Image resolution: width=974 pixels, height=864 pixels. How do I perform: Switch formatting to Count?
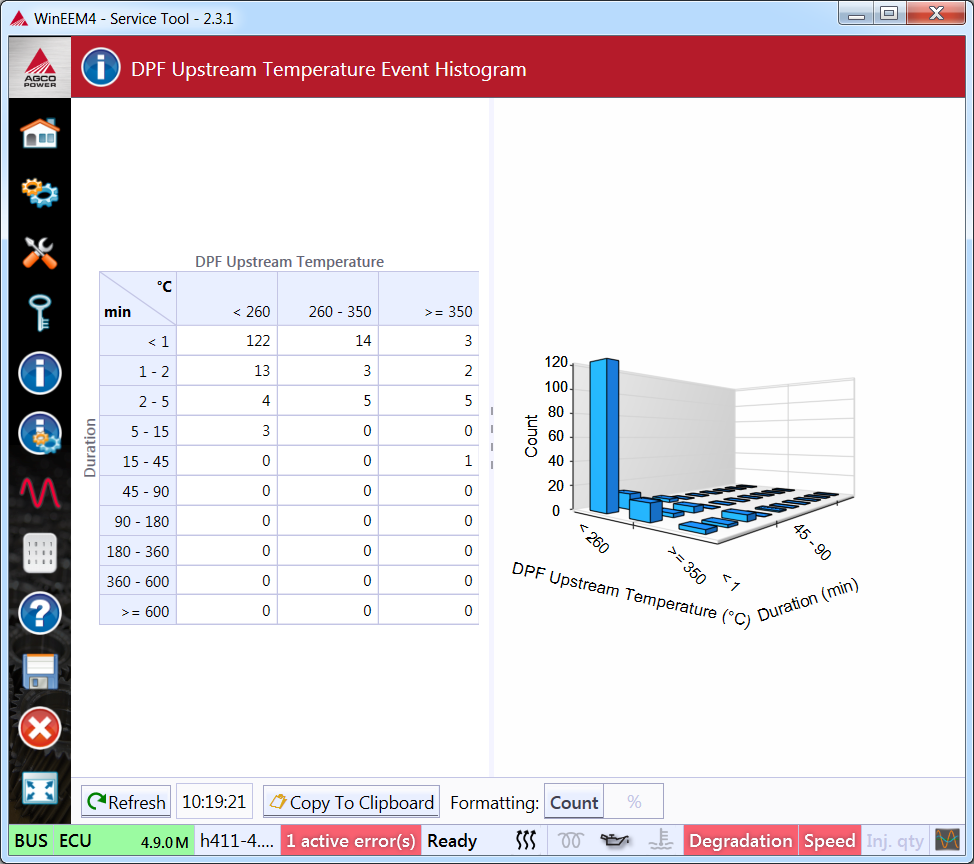click(574, 802)
